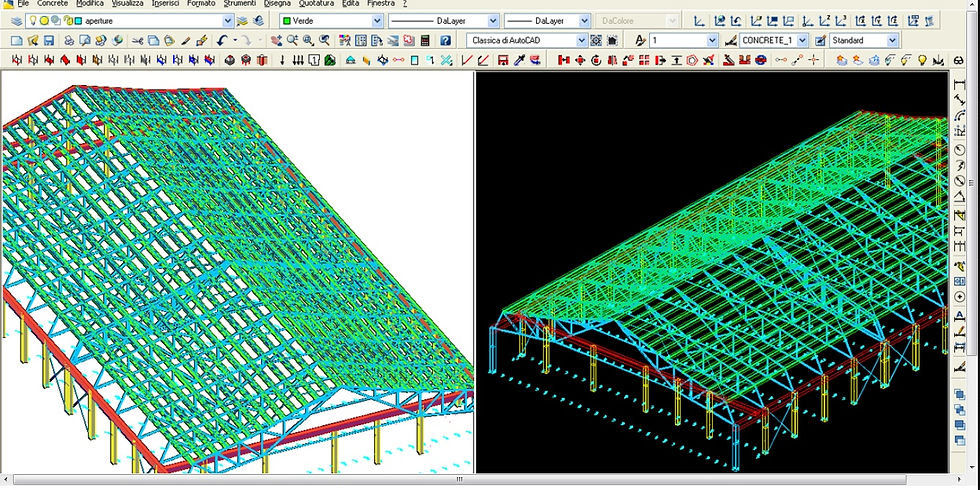
Task: Click the New drawing icon
Action: point(16,40)
